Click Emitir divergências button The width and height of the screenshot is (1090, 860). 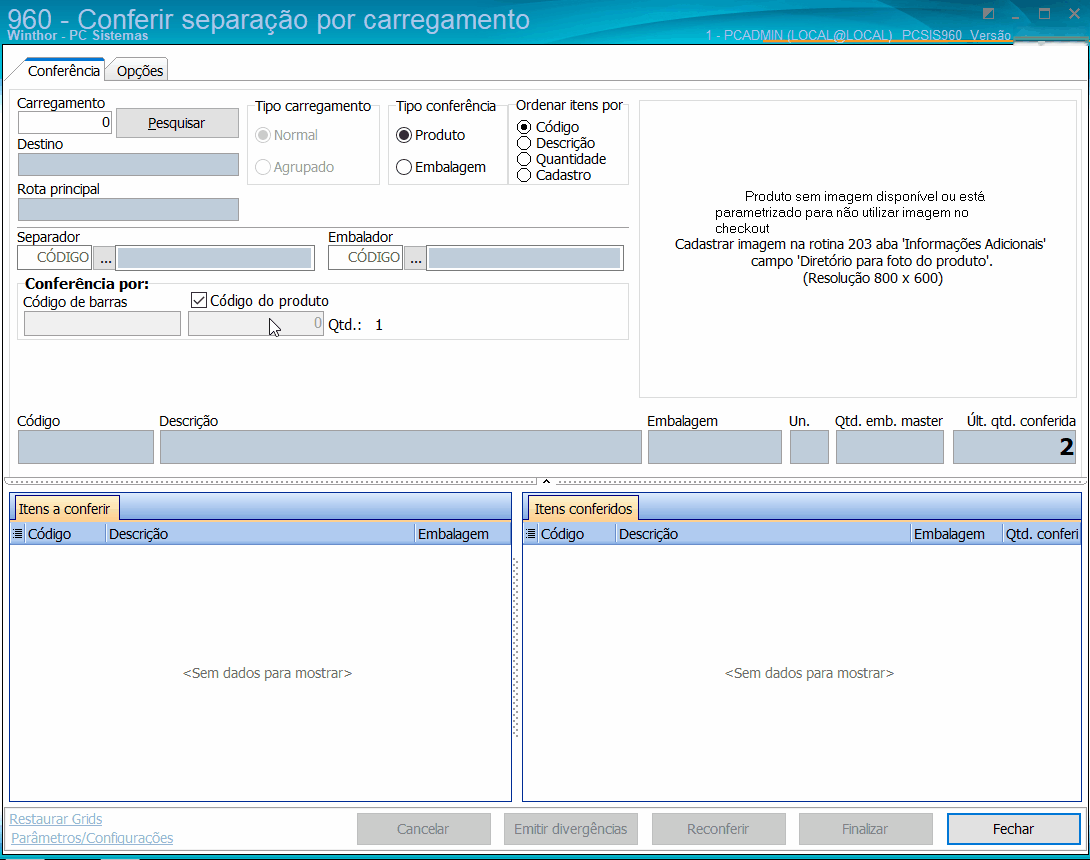571,829
